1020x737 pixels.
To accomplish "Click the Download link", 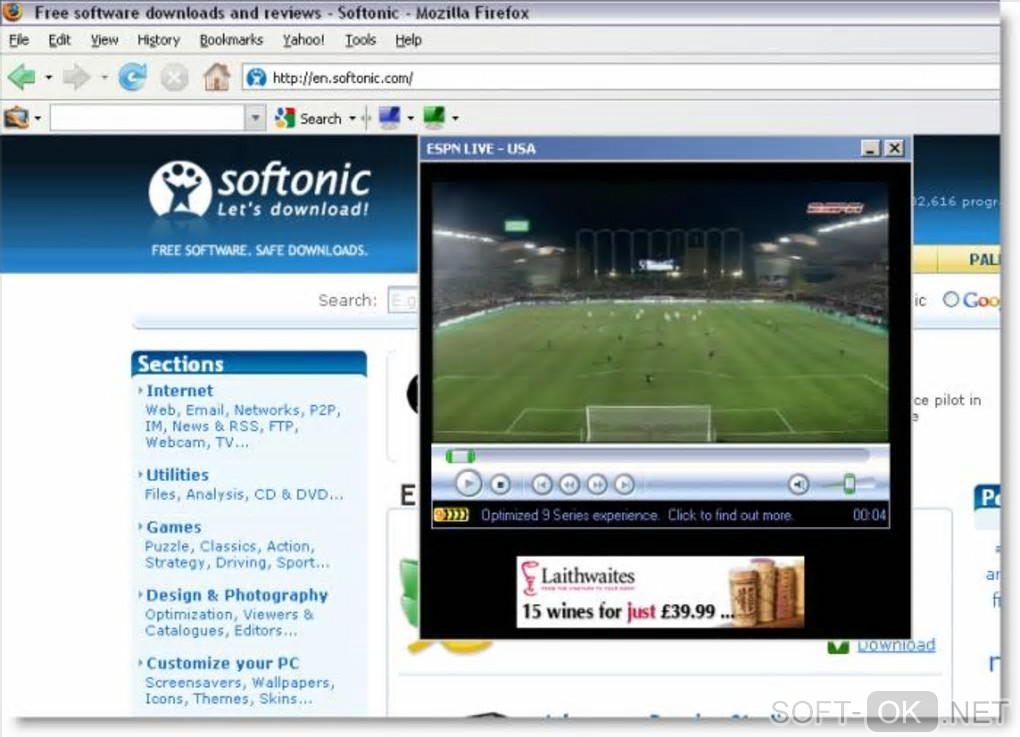I will [x=896, y=645].
